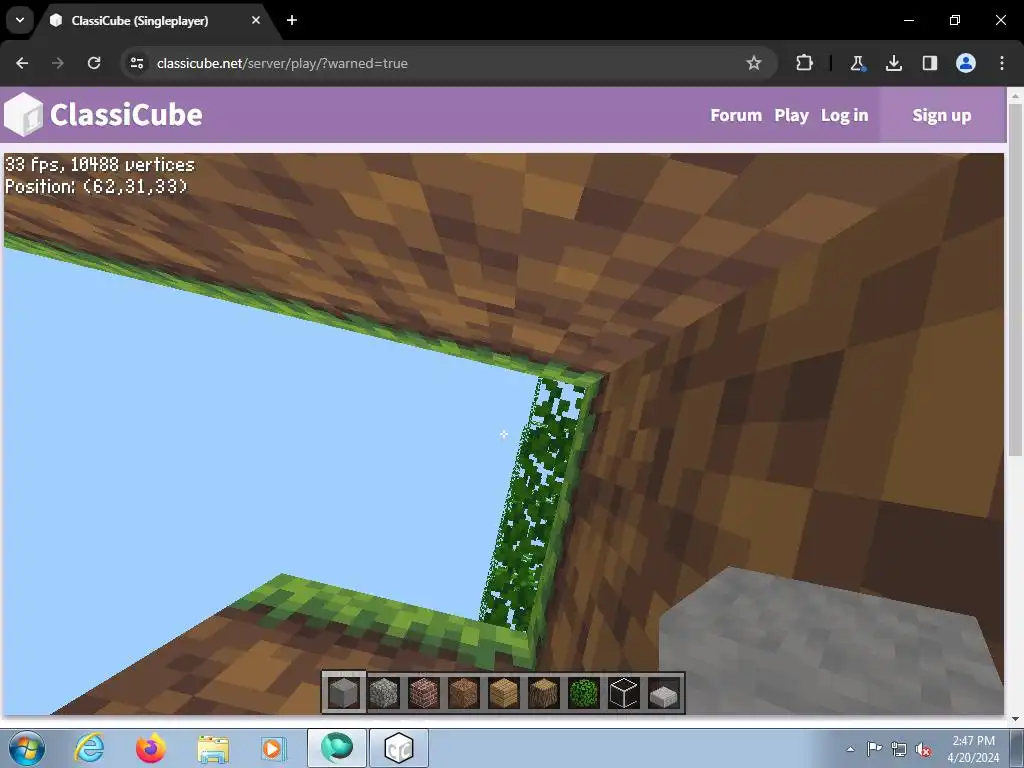
Task: Click the muted volume tray icon
Action: pos(923,749)
